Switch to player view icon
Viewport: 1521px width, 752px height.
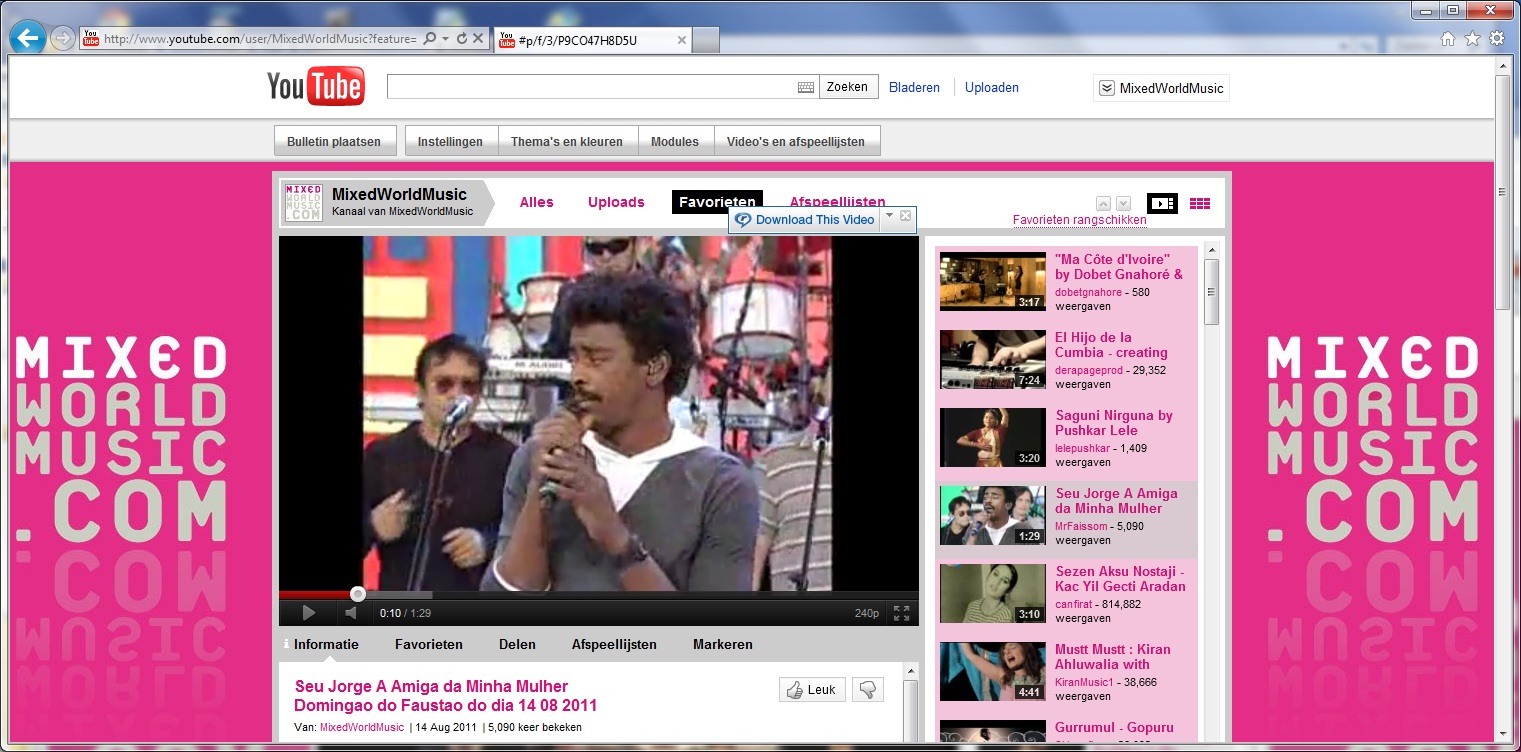(x=1162, y=203)
